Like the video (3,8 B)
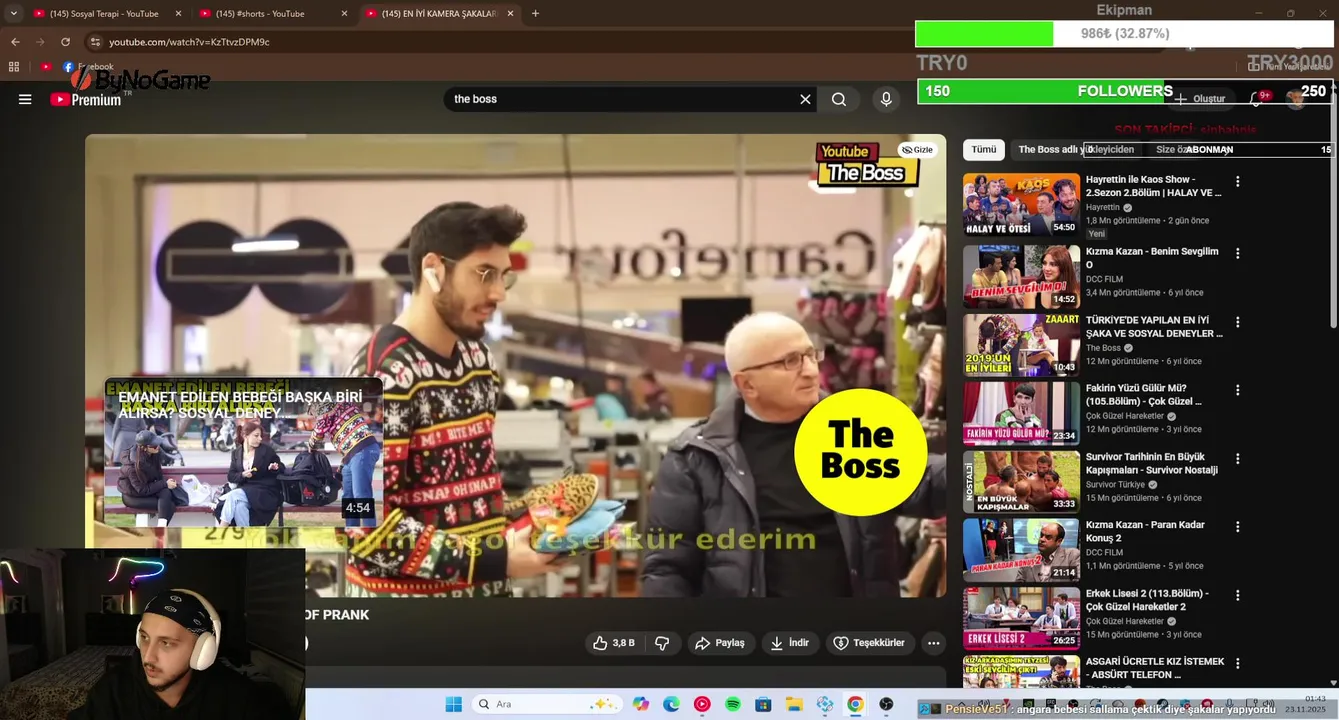The width and height of the screenshot is (1339, 720). pyautogui.click(x=615, y=643)
